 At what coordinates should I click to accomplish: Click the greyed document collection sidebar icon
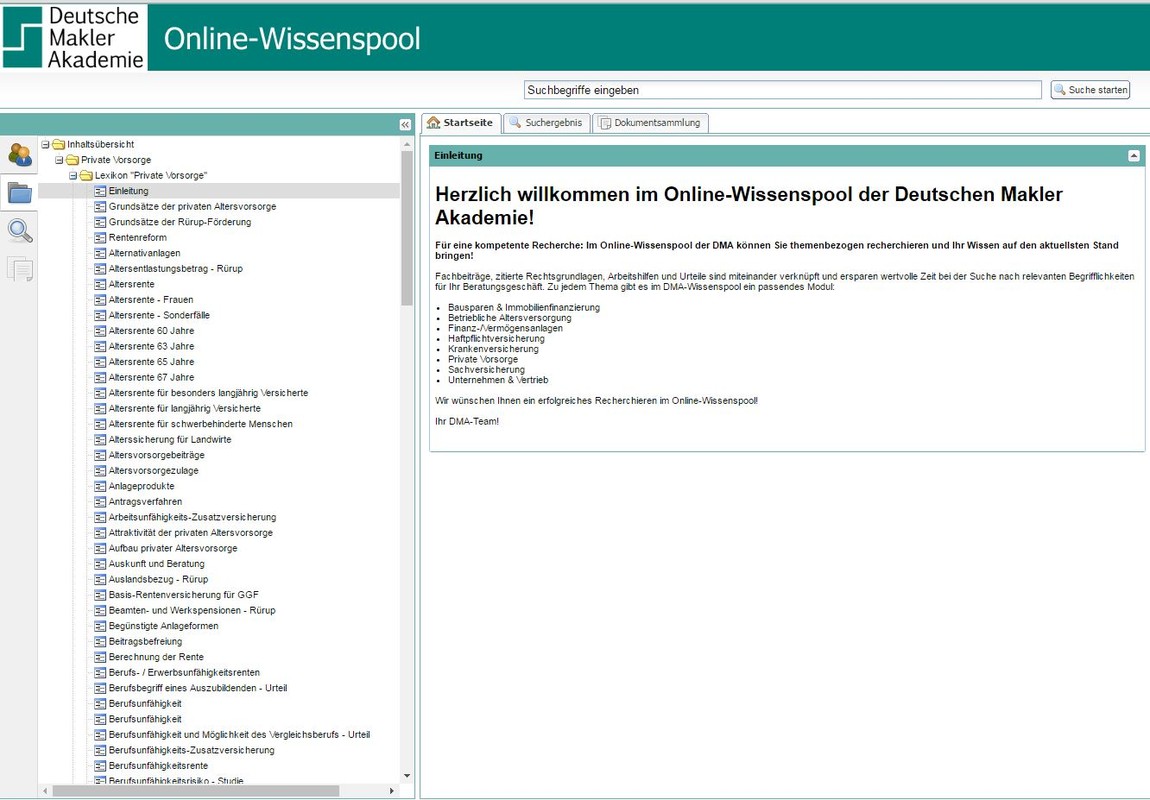point(20,269)
